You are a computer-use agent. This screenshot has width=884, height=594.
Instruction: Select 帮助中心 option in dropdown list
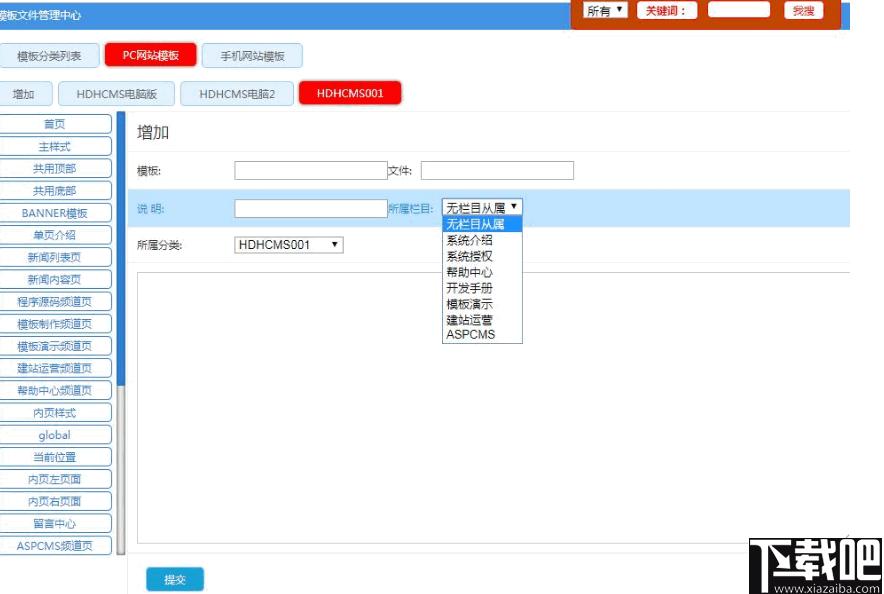[x=469, y=272]
